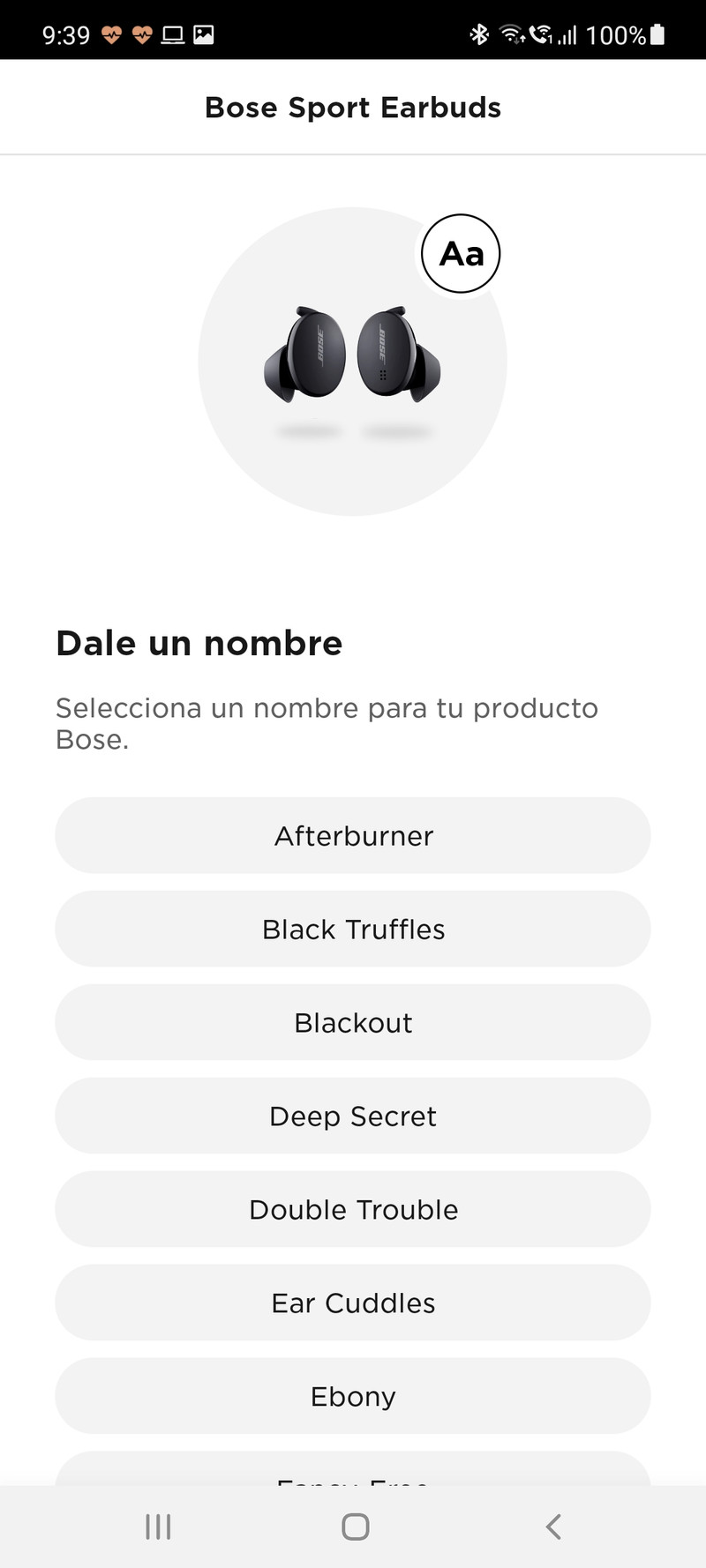This screenshot has height=1568, width=706.
Task: Tap the laptop notification icon in status bar
Action: (173, 34)
